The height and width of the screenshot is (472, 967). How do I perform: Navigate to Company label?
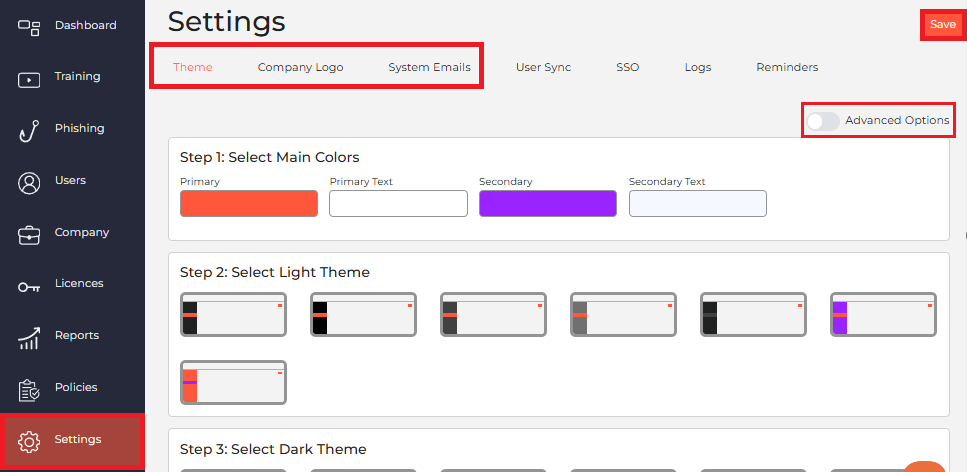81,232
